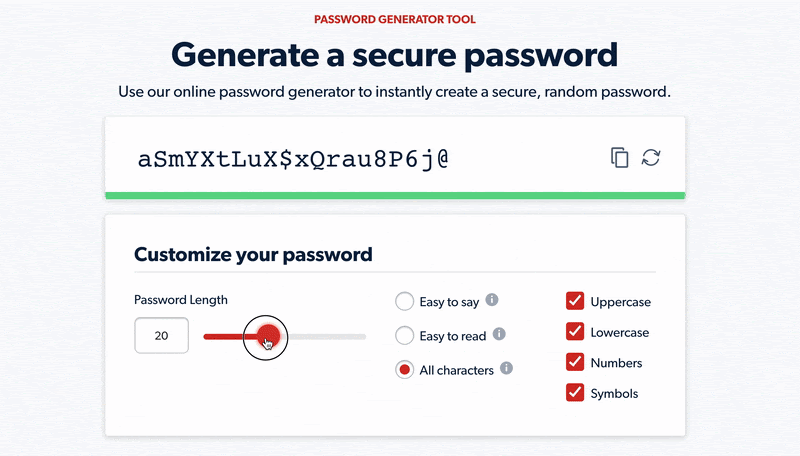Click the Password Length number field
The width and height of the screenshot is (800, 456).
point(161,336)
